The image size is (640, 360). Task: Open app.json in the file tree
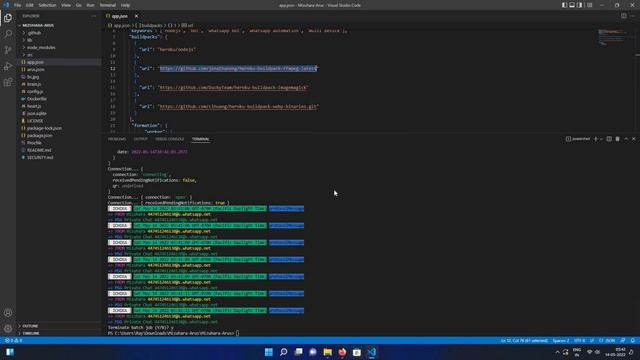[x=35, y=62]
